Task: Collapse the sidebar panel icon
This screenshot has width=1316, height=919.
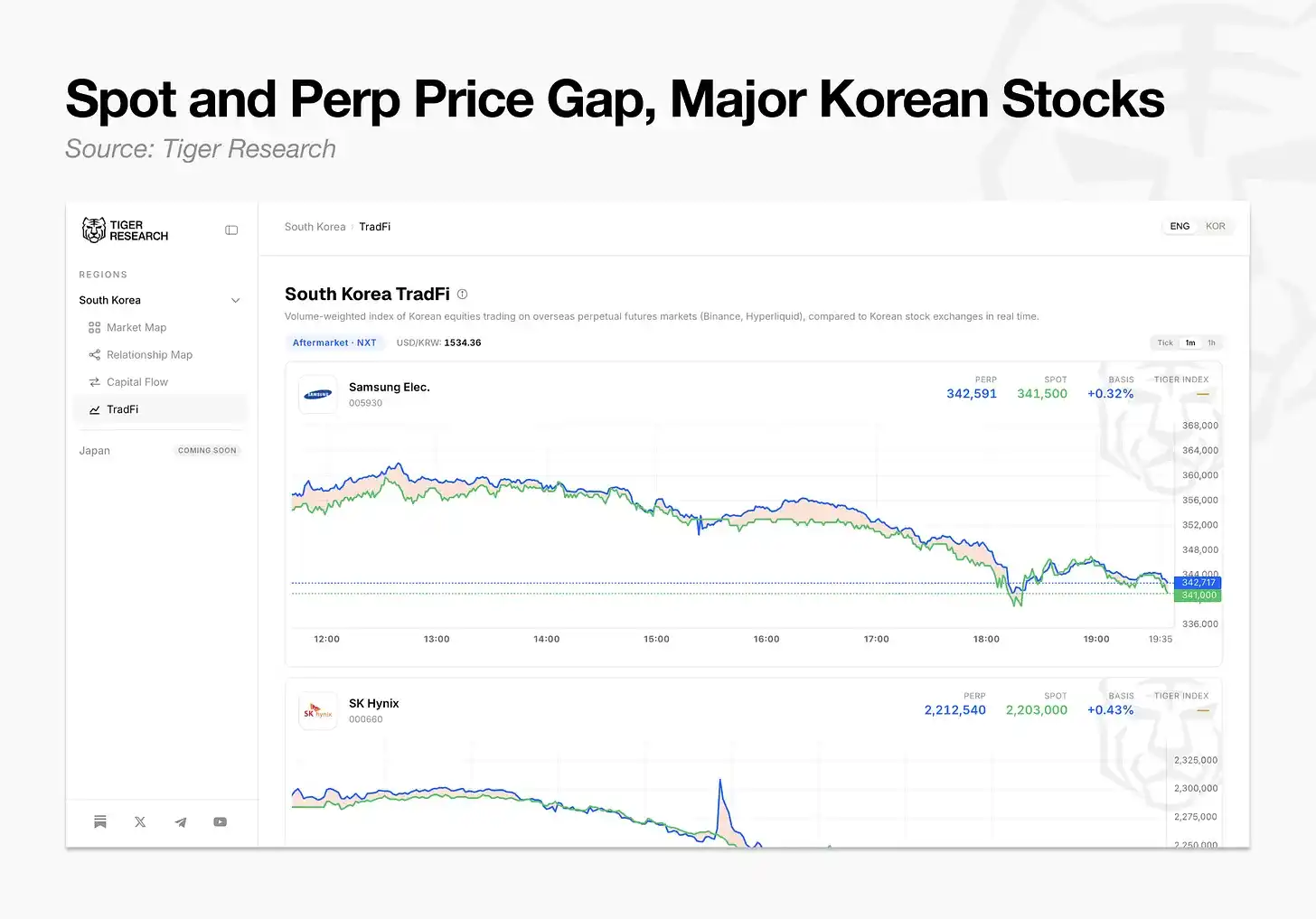Action: (231, 230)
